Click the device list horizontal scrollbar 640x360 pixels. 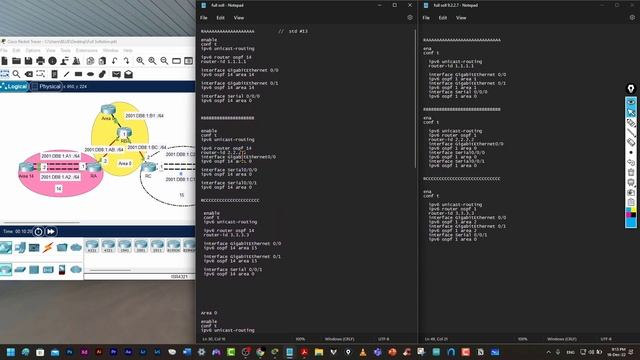click(x=110, y=270)
